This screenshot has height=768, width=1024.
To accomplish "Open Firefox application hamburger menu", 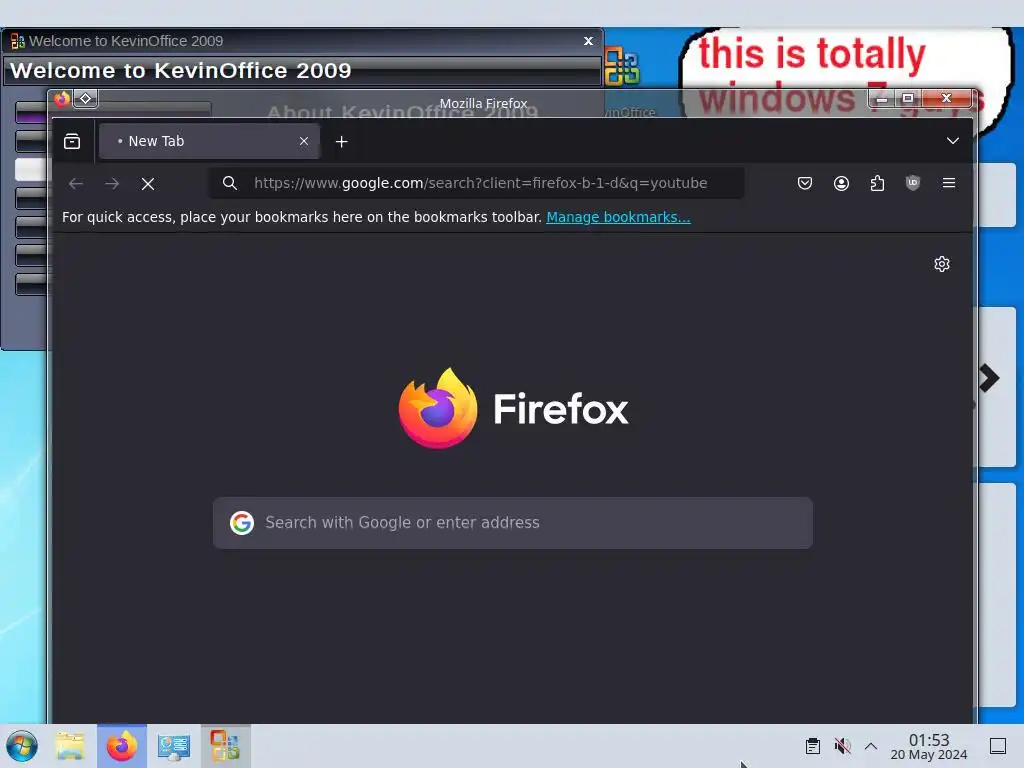I will [x=949, y=183].
